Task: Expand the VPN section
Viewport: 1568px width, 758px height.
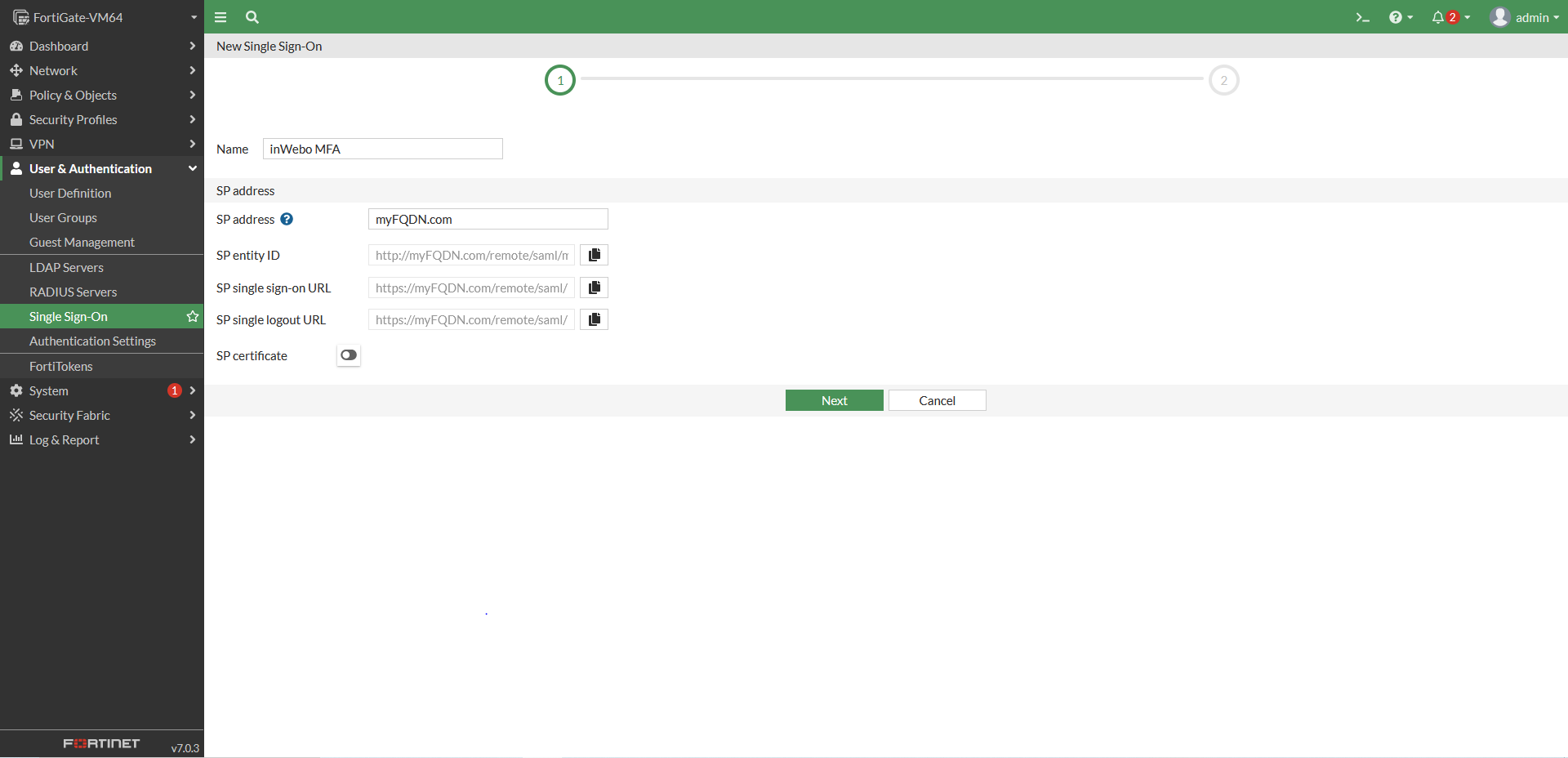Action: pos(41,144)
